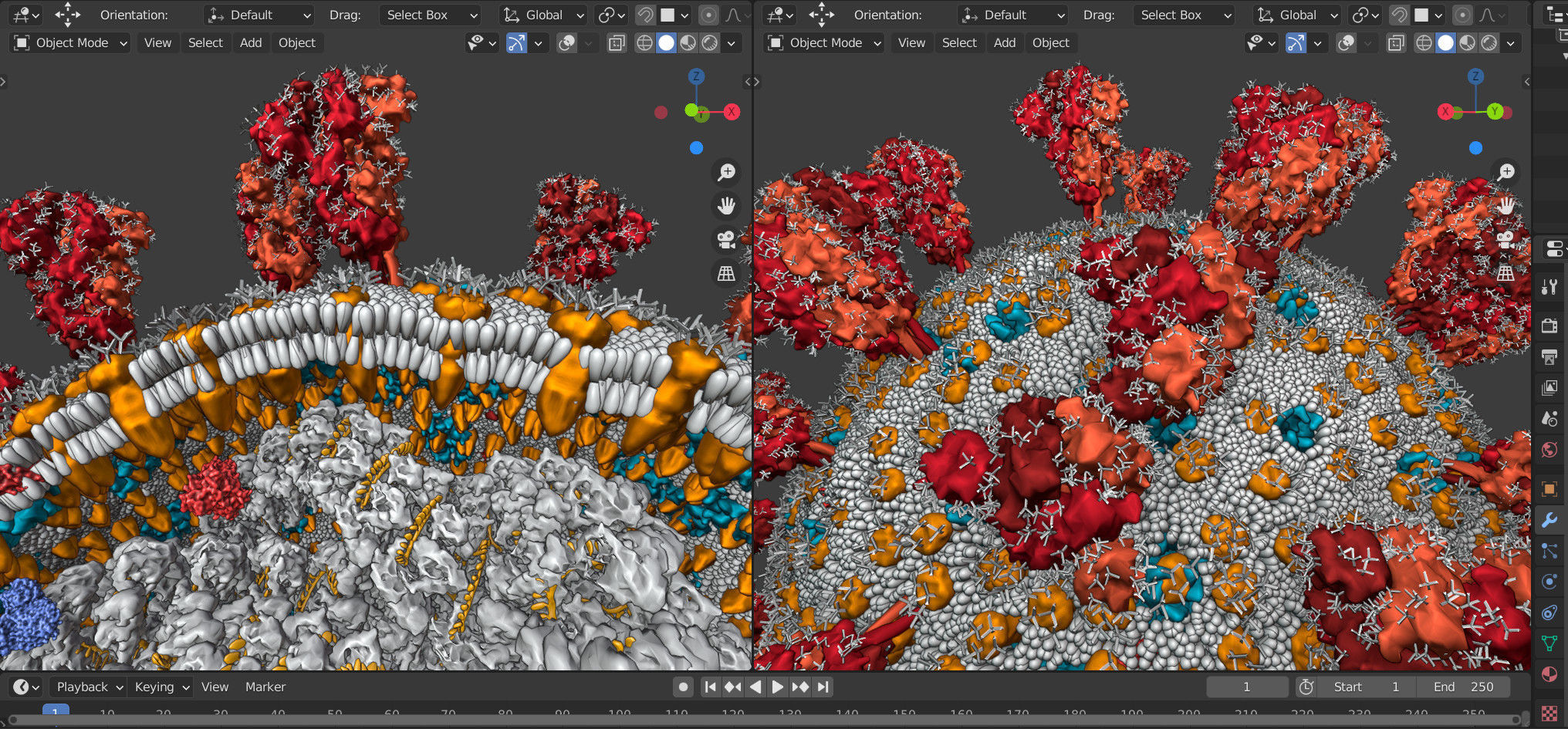This screenshot has width=1568, height=729.
Task: Click the move tool icon in right viewport header
Action: [x=821, y=15]
